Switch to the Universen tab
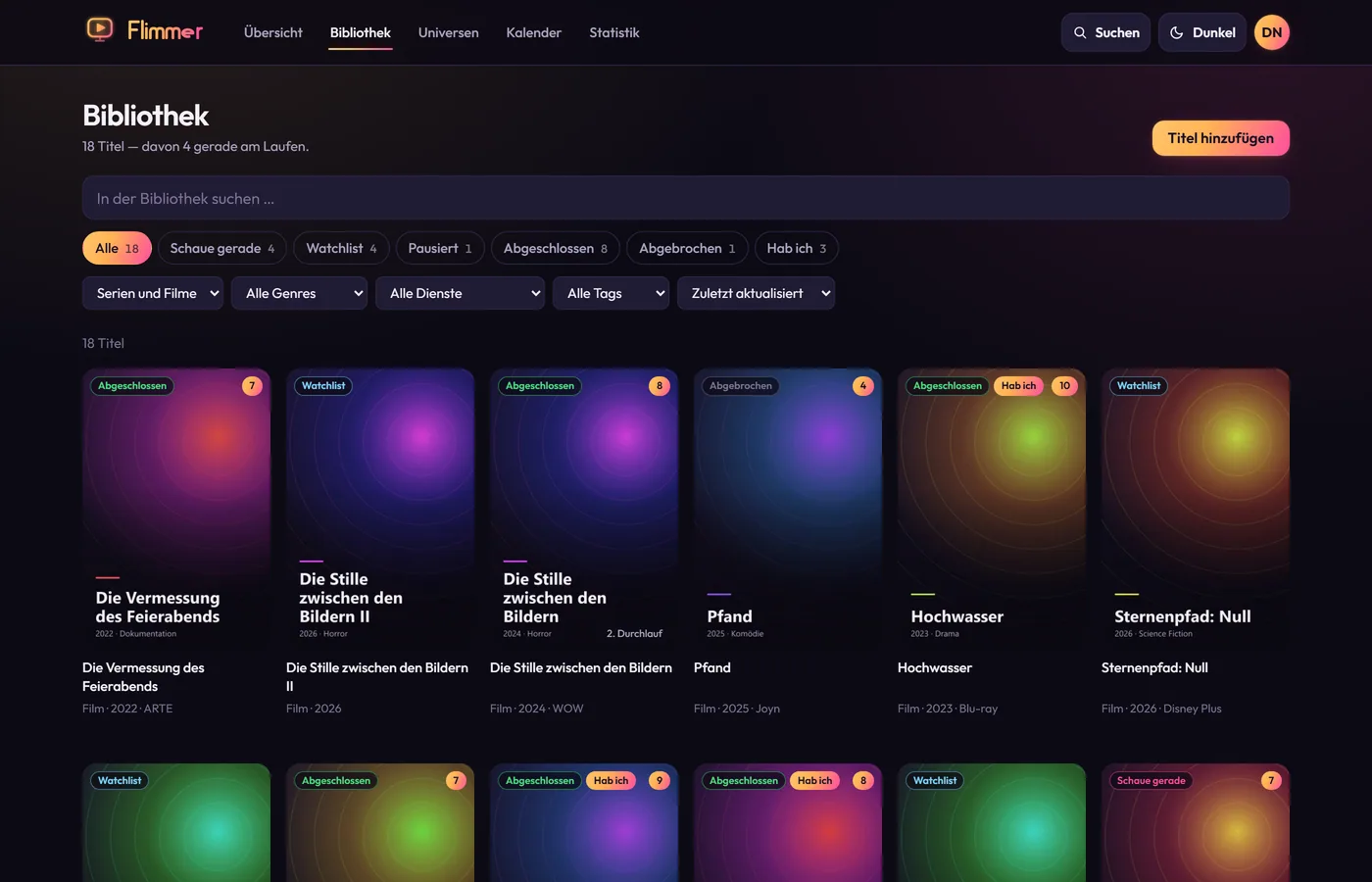 [x=449, y=32]
